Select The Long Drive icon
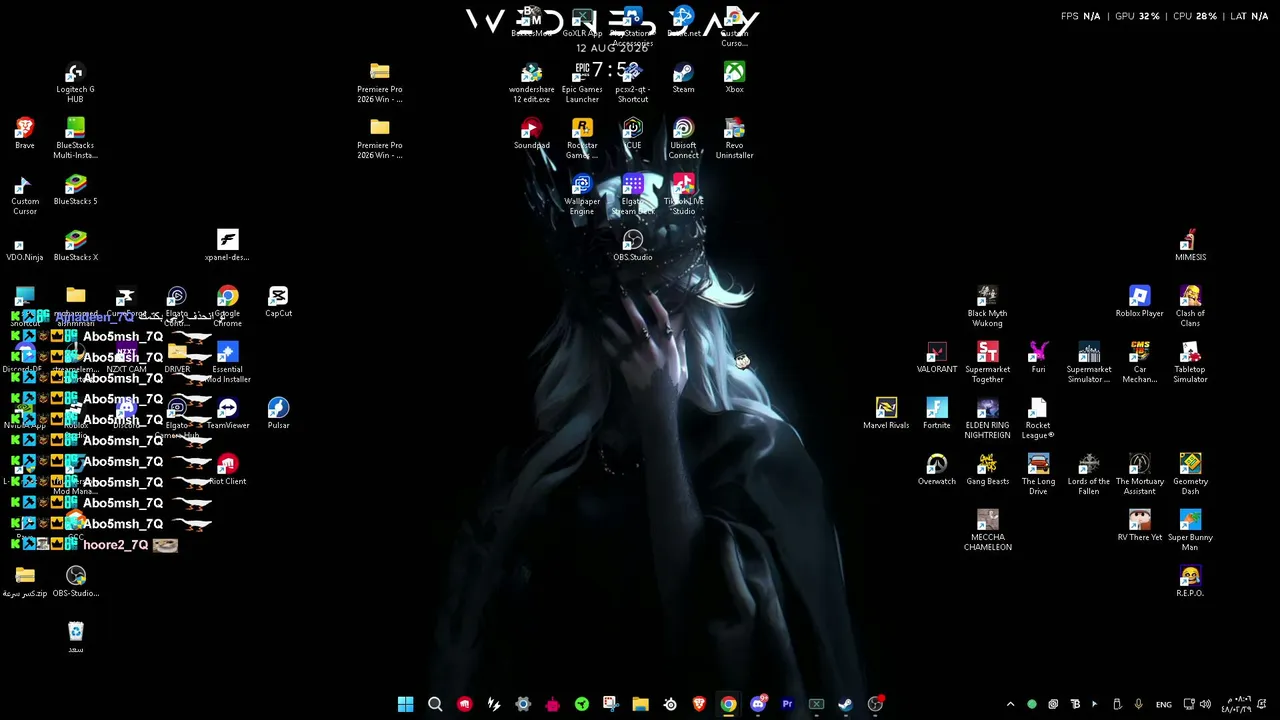 (1038, 475)
